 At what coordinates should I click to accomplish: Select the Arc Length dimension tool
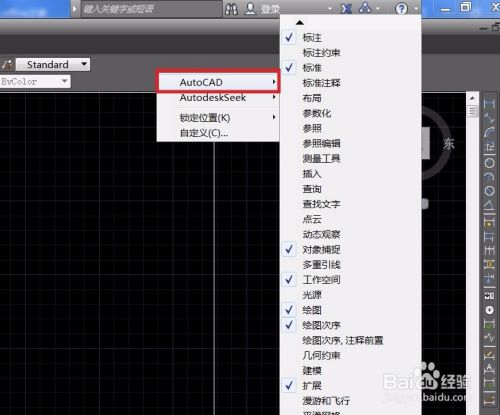[x=489, y=132]
